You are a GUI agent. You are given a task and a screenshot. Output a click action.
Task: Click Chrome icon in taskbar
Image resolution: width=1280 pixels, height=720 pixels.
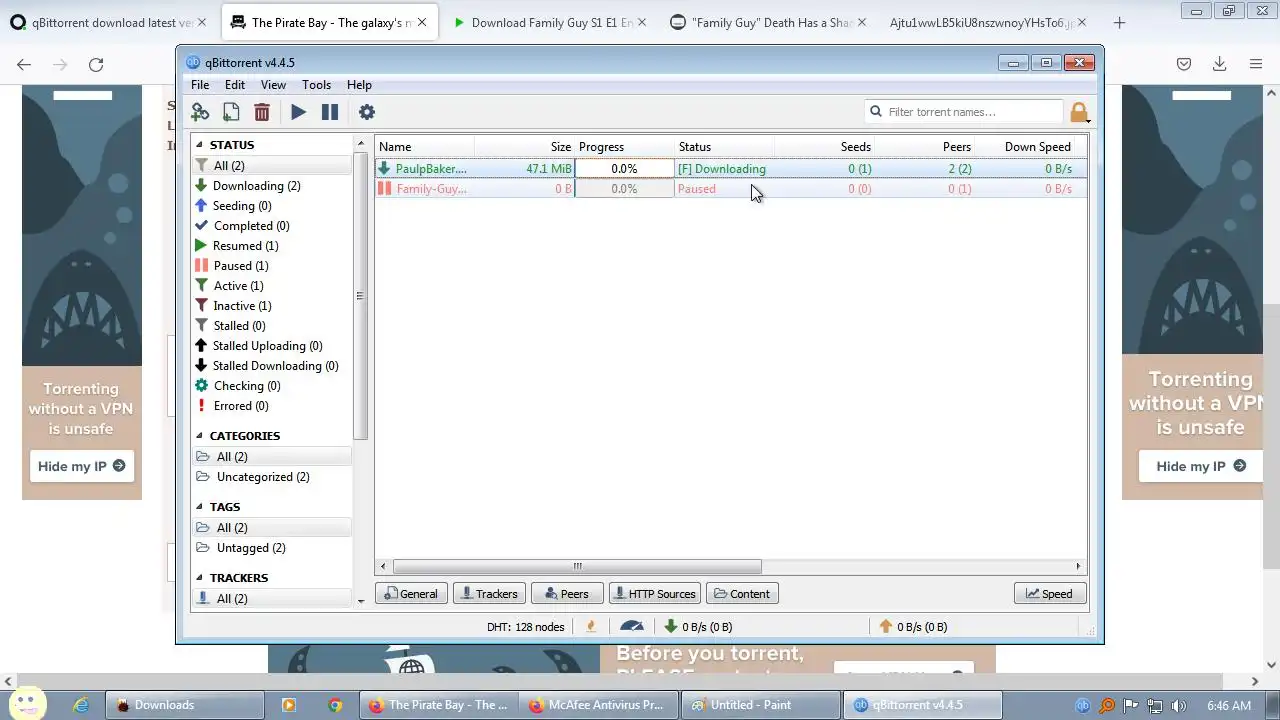point(335,704)
